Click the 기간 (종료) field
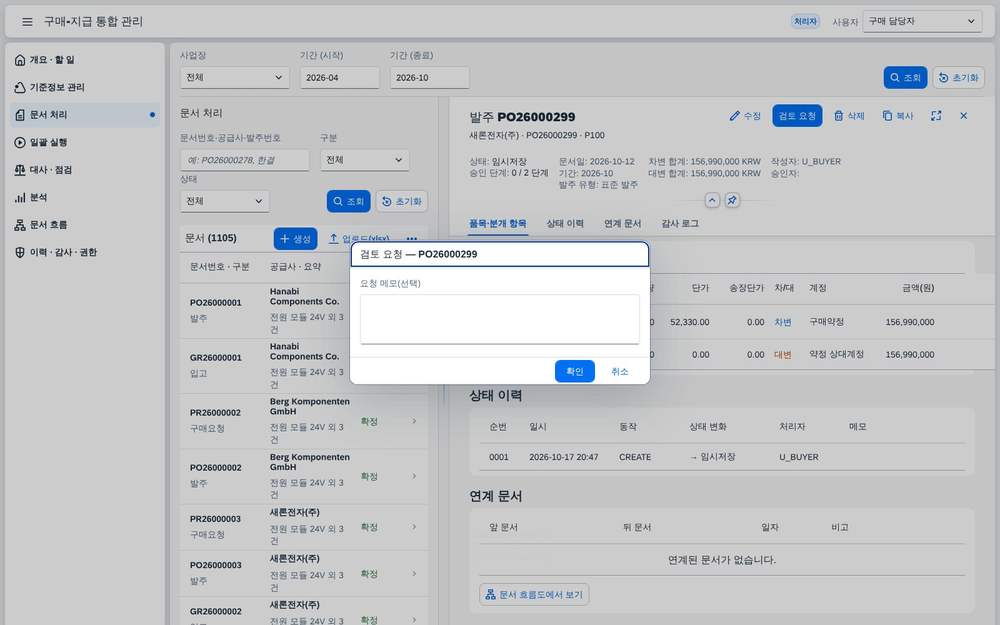Image resolution: width=1000 pixels, height=625 pixels. tap(429, 77)
